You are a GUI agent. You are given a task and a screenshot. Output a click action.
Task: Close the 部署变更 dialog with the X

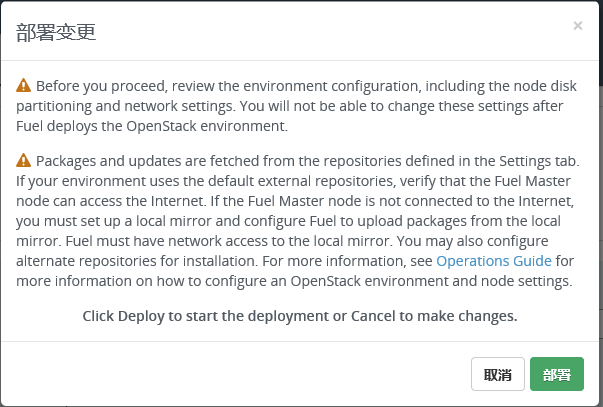tap(578, 26)
